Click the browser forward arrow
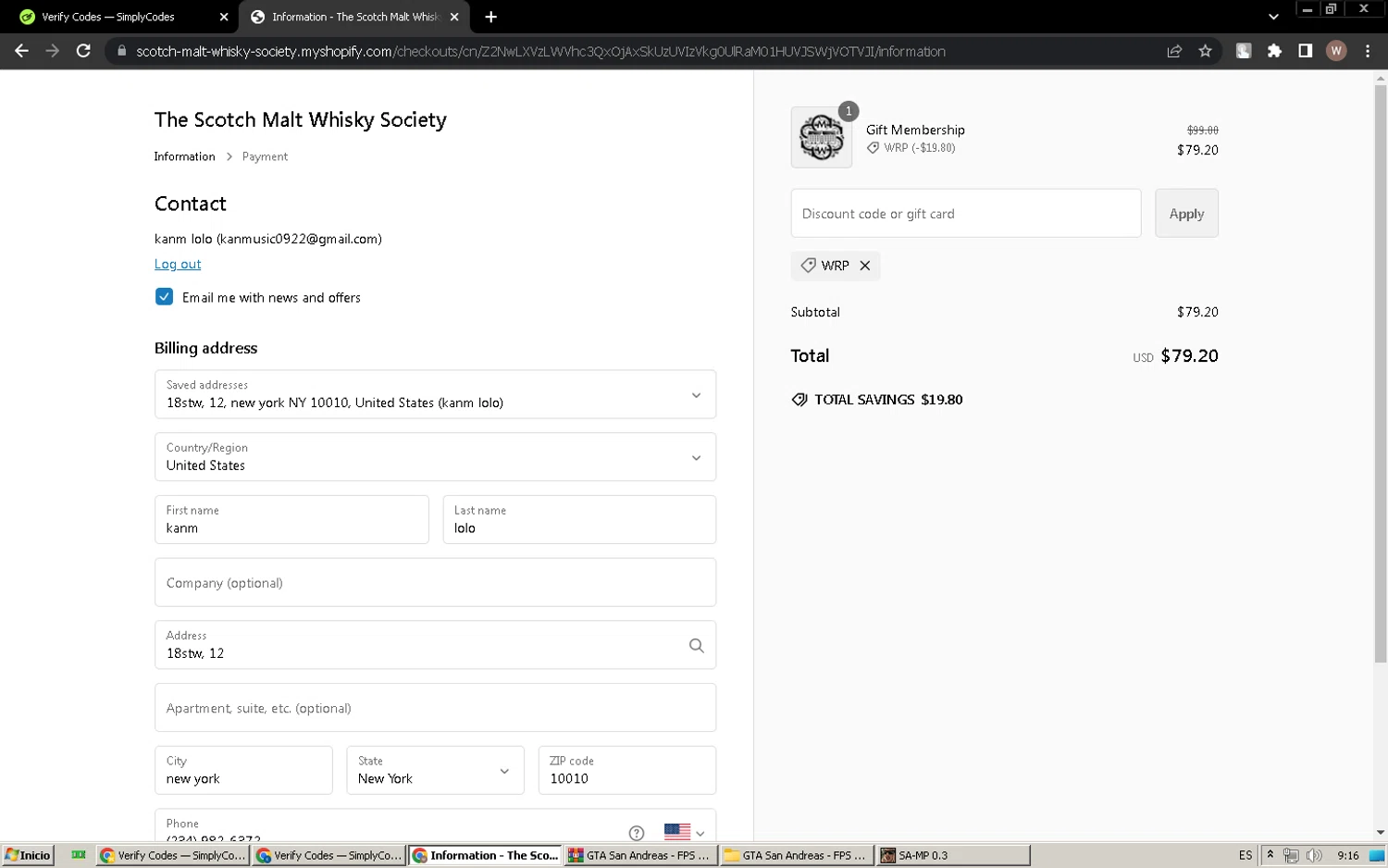1388x868 pixels. (x=52, y=51)
